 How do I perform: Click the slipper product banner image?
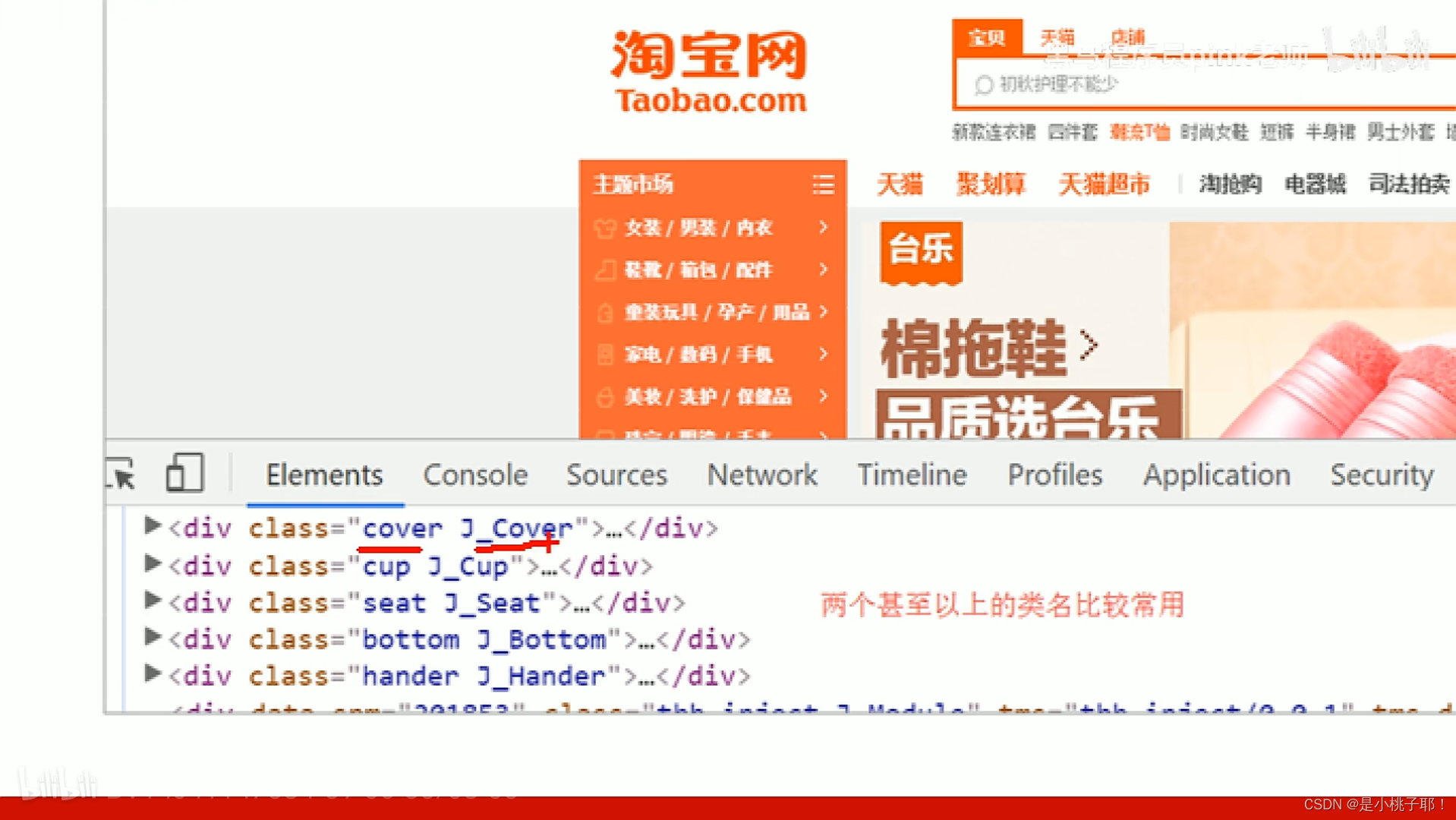[x=1313, y=330]
